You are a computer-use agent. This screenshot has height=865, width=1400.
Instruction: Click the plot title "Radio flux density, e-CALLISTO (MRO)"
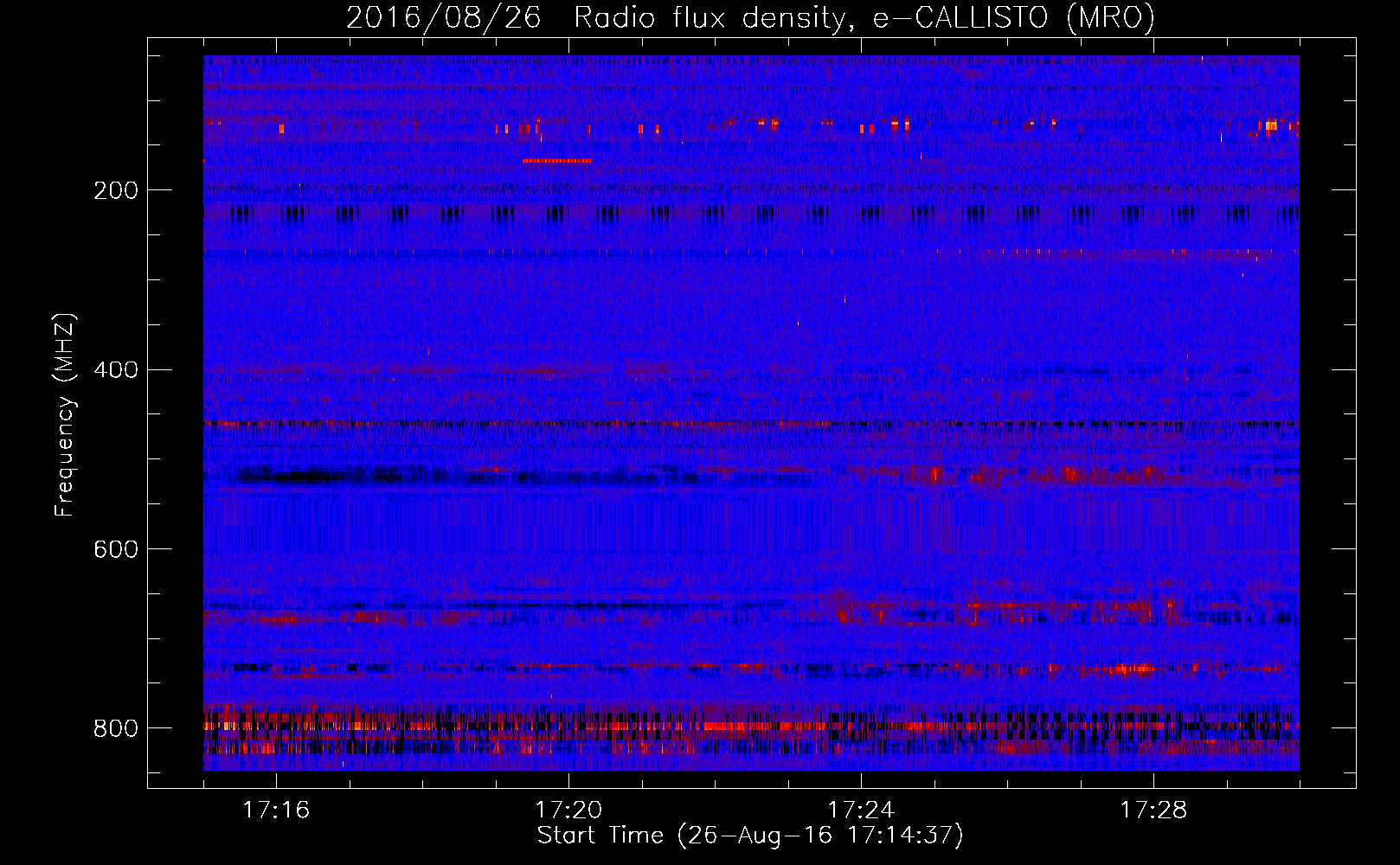click(x=864, y=17)
